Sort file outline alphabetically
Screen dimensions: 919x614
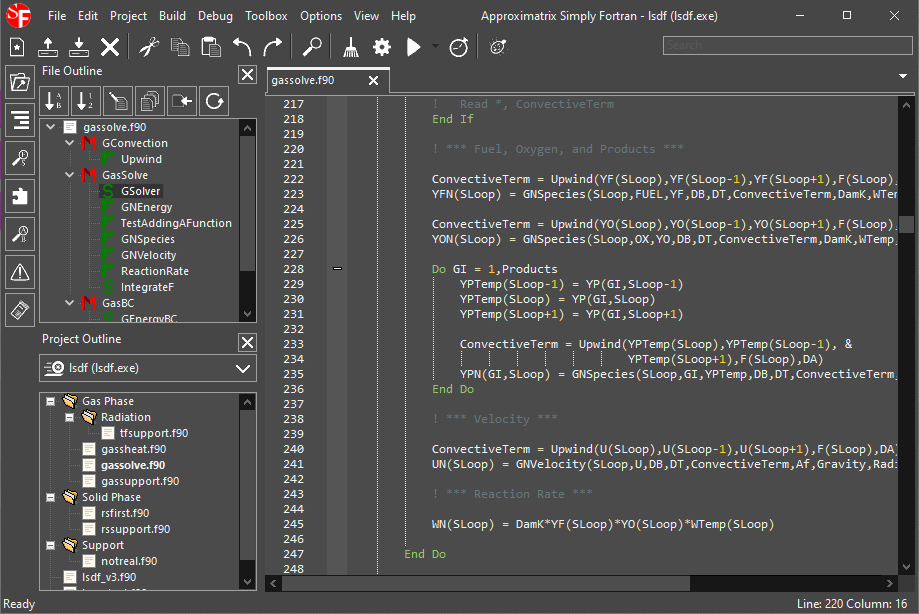52,100
